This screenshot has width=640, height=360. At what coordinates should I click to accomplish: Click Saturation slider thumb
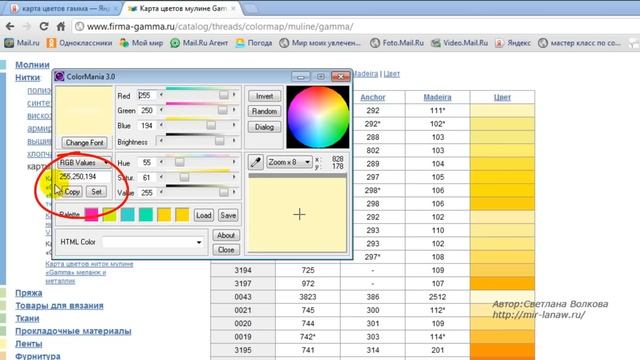coord(184,177)
